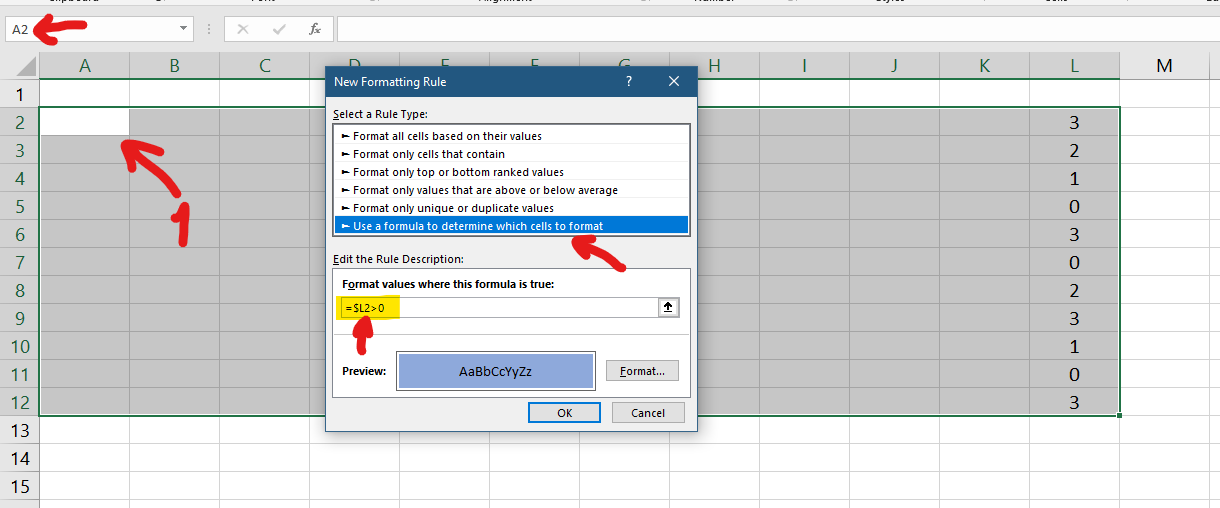Click the range selector arrow beside formula box
Screen dimensions: 1220x508
[669, 307]
